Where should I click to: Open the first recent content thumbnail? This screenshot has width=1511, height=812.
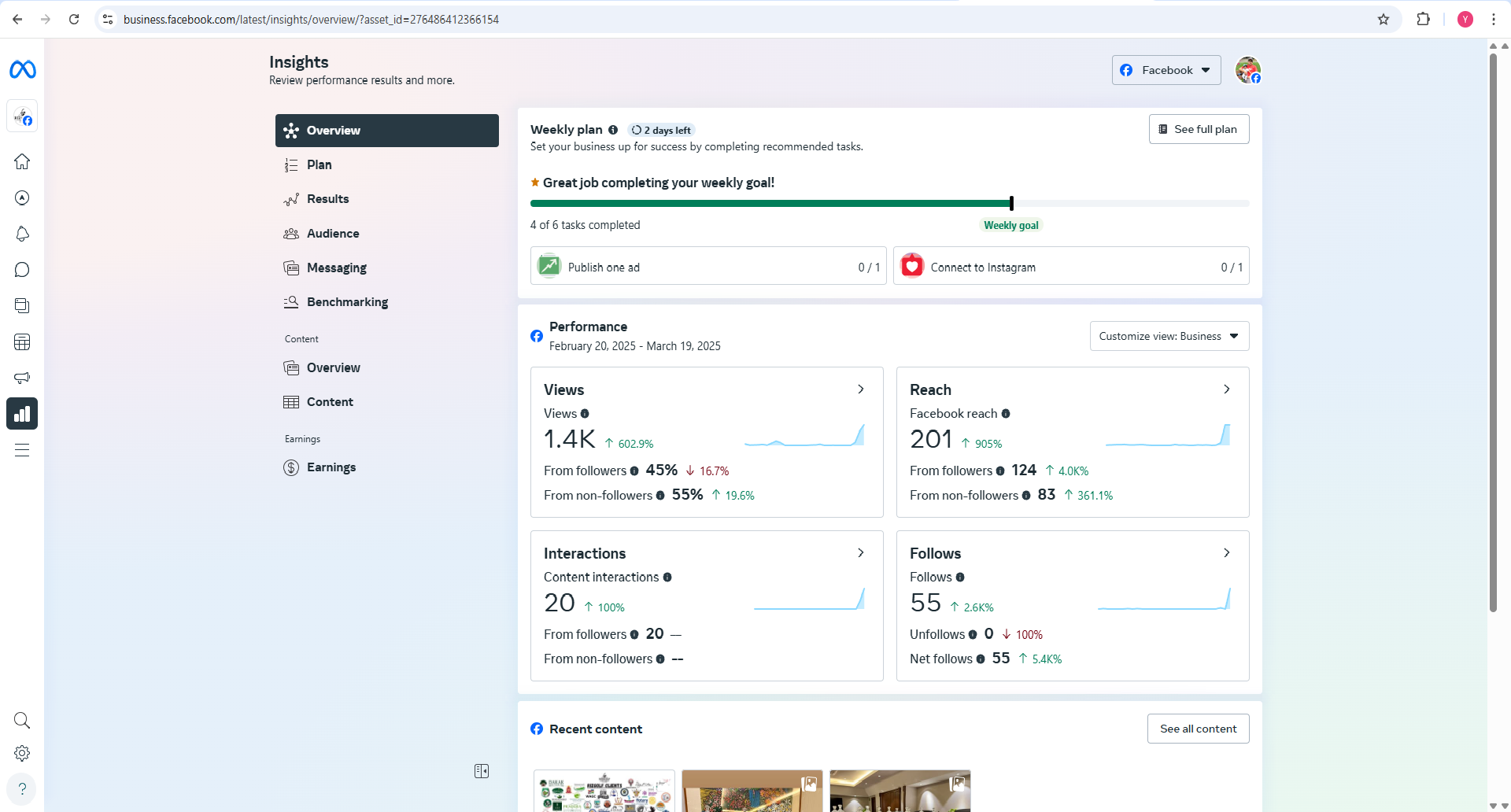point(604,791)
